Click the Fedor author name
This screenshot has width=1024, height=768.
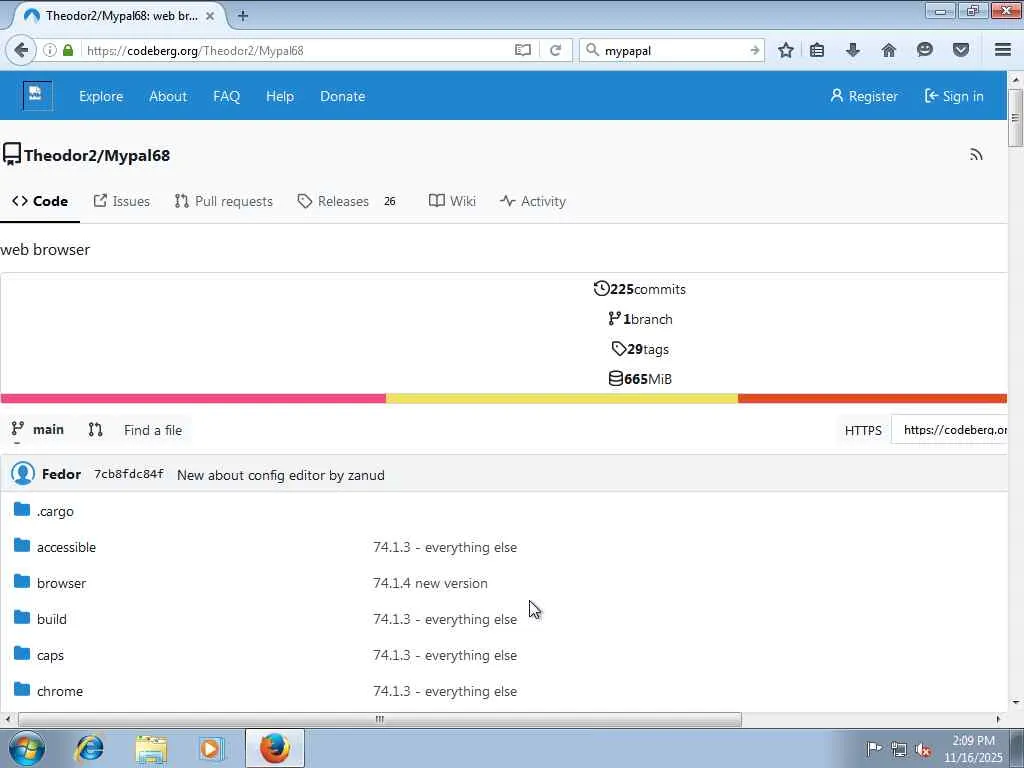tap(61, 474)
